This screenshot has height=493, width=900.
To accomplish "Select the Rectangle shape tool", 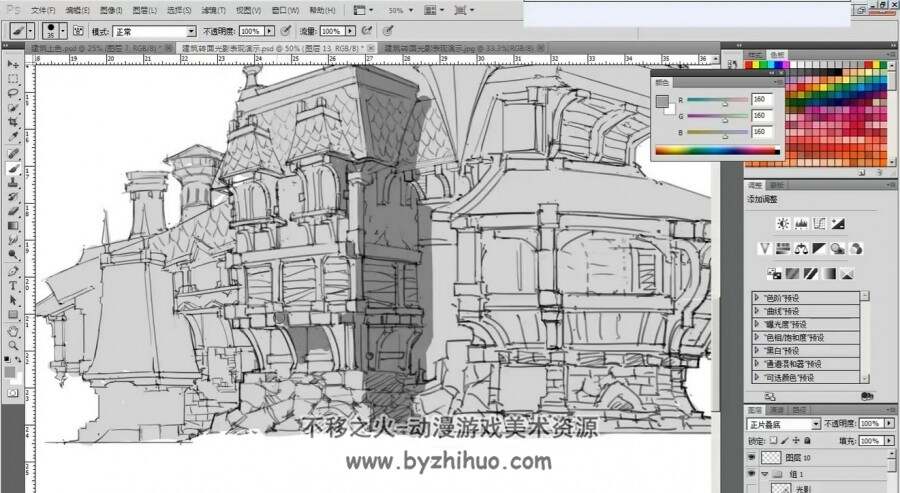I will [13, 315].
